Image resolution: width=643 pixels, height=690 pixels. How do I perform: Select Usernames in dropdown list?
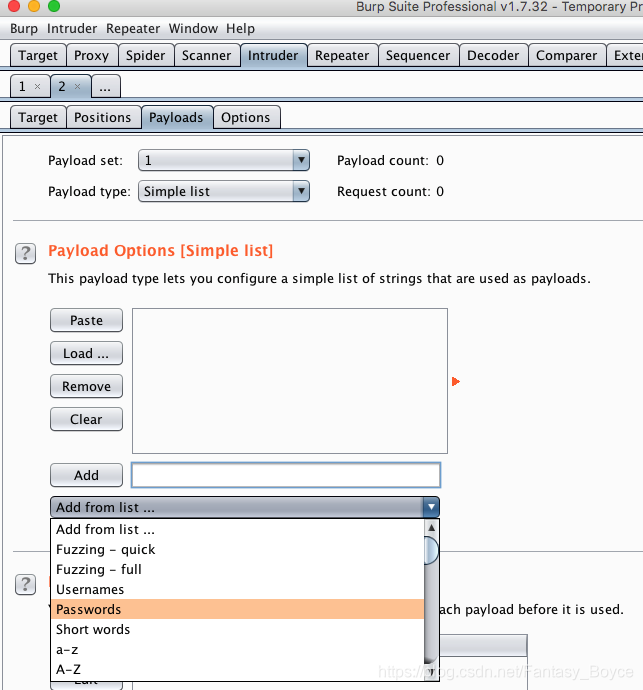point(237,590)
